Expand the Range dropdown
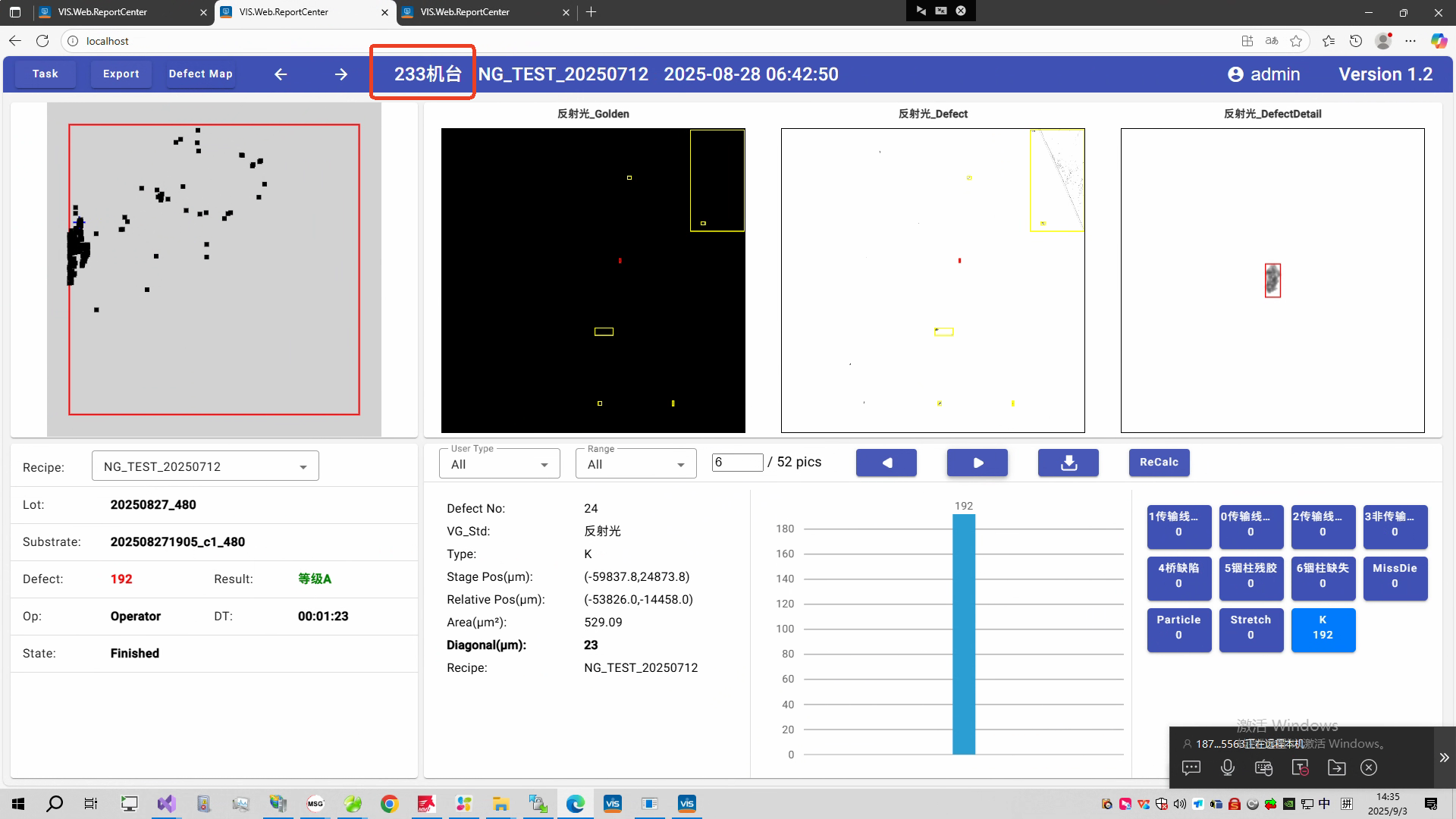 pyautogui.click(x=635, y=464)
